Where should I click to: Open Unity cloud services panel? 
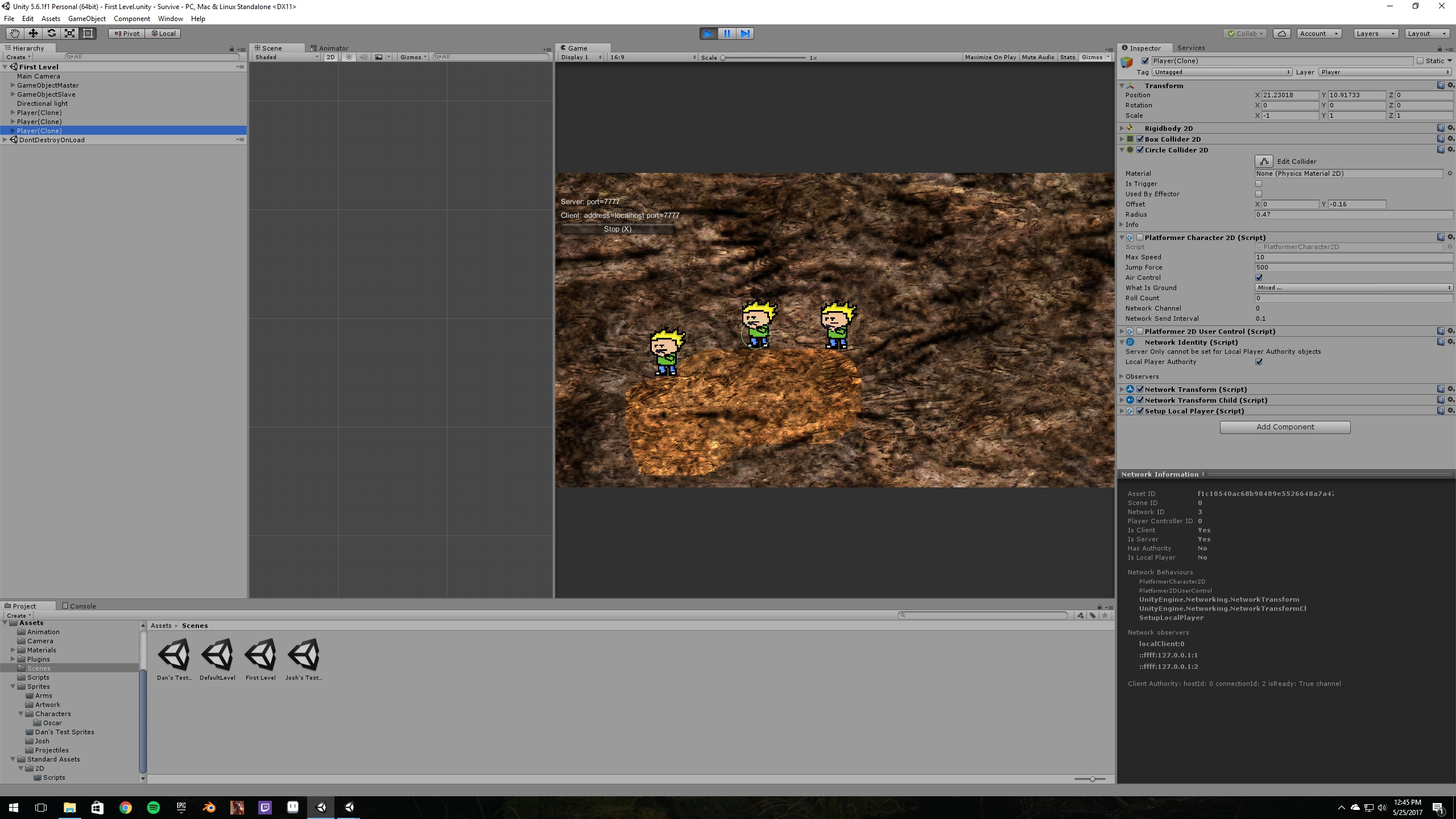[x=1283, y=34]
